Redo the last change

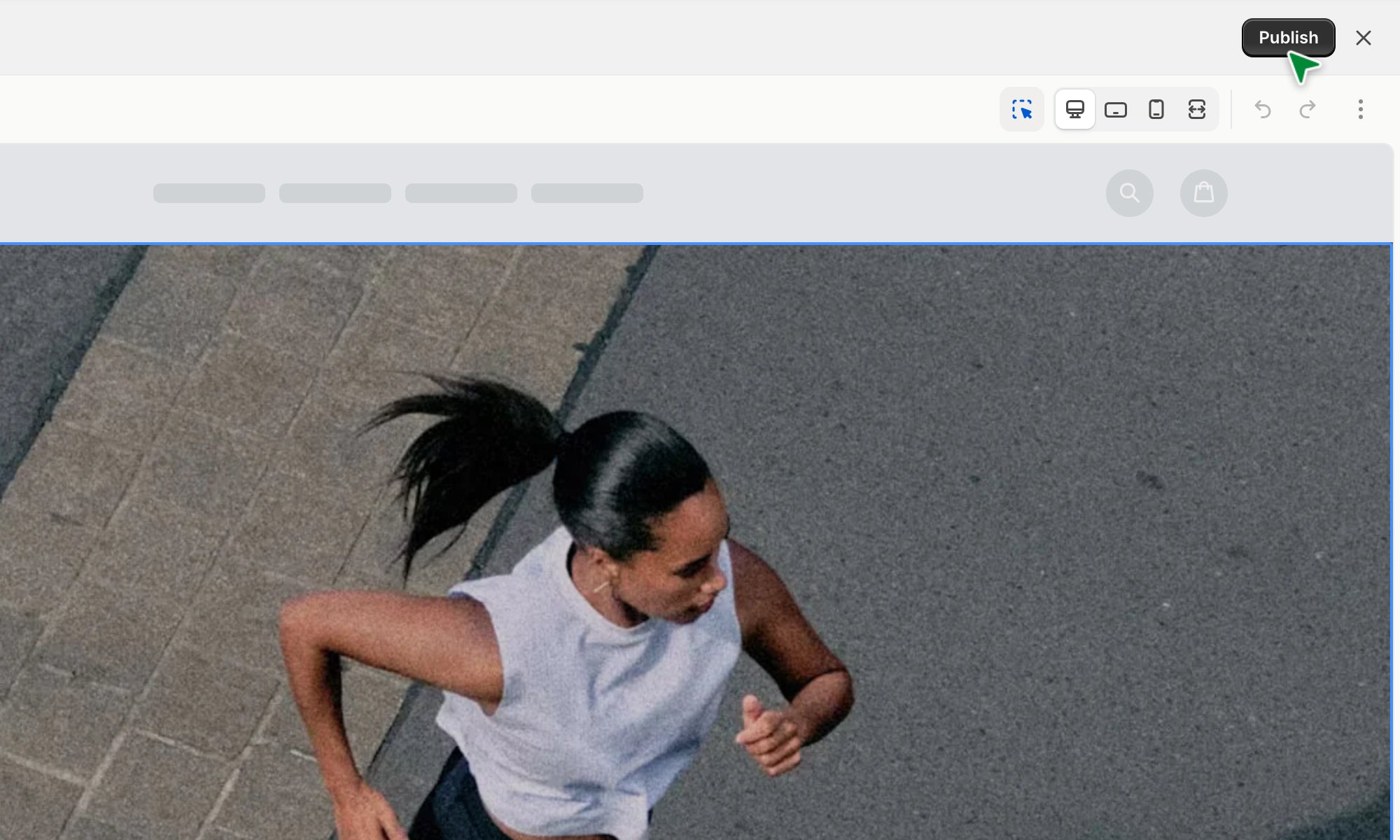click(1307, 109)
